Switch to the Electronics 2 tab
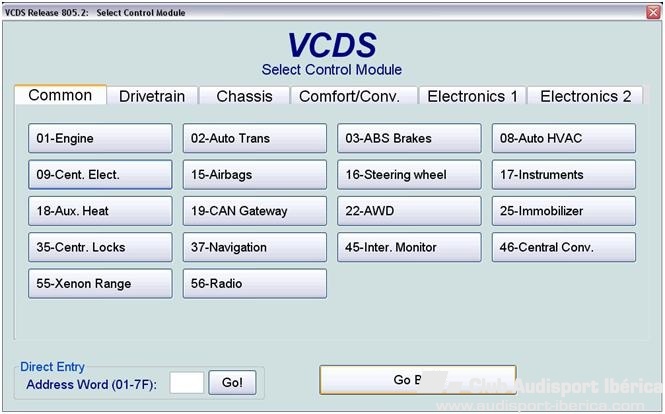The image size is (665, 414). 585,96
